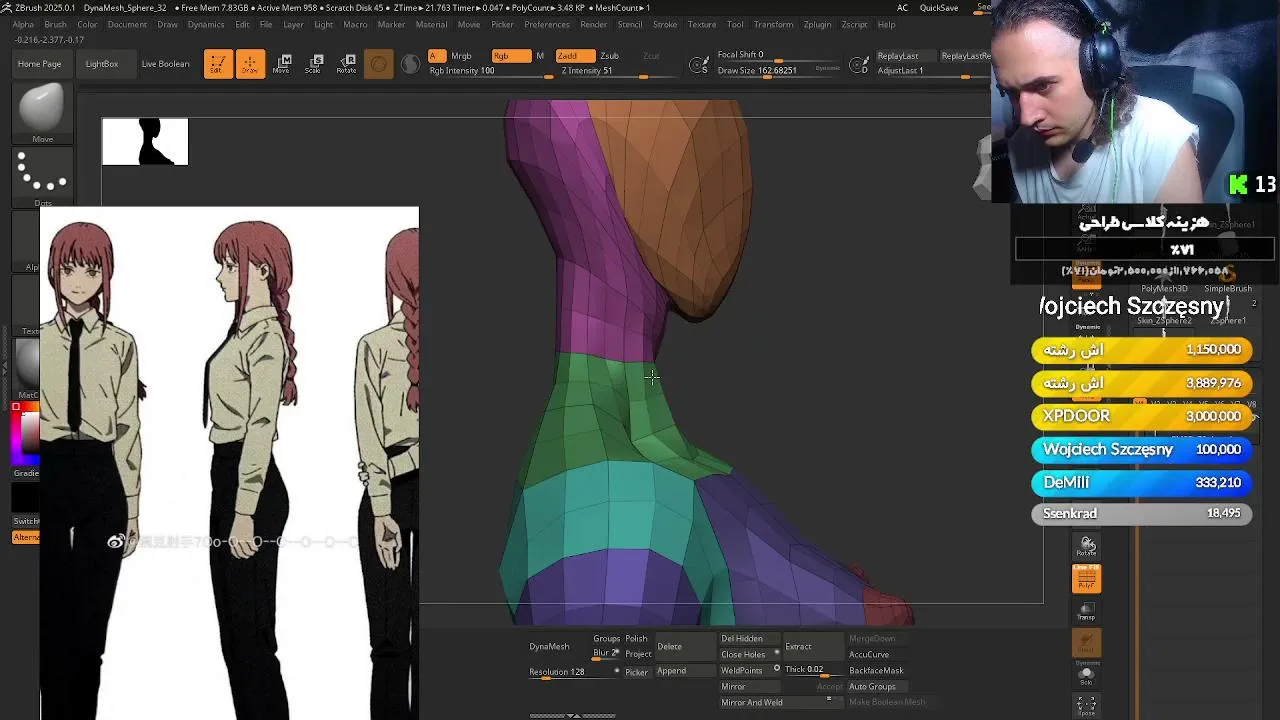Image resolution: width=1280 pixels, height=720 pixels.
Task: Toggle Live Boolean
Action: 165,64
